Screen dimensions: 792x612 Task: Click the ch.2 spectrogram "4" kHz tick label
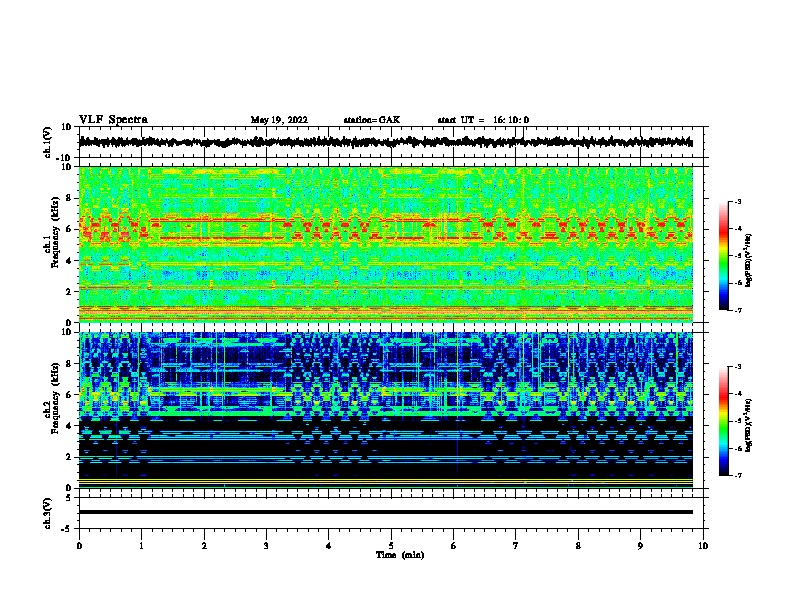[x=69, y=426]
